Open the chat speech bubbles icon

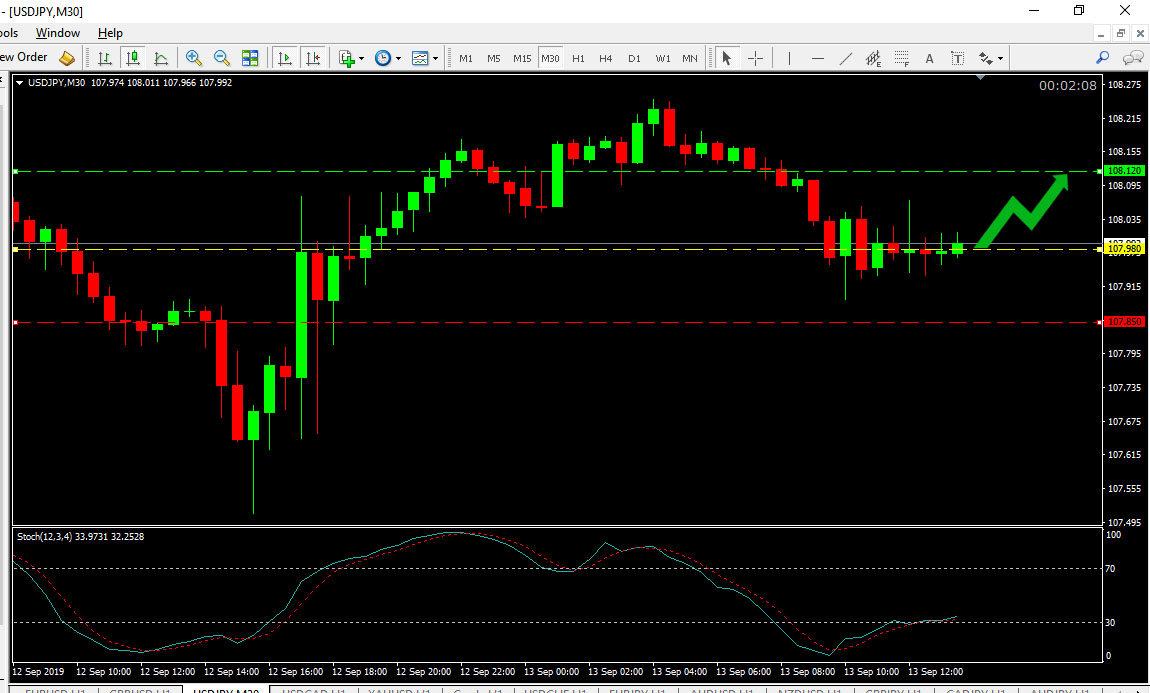point(1133,57)
